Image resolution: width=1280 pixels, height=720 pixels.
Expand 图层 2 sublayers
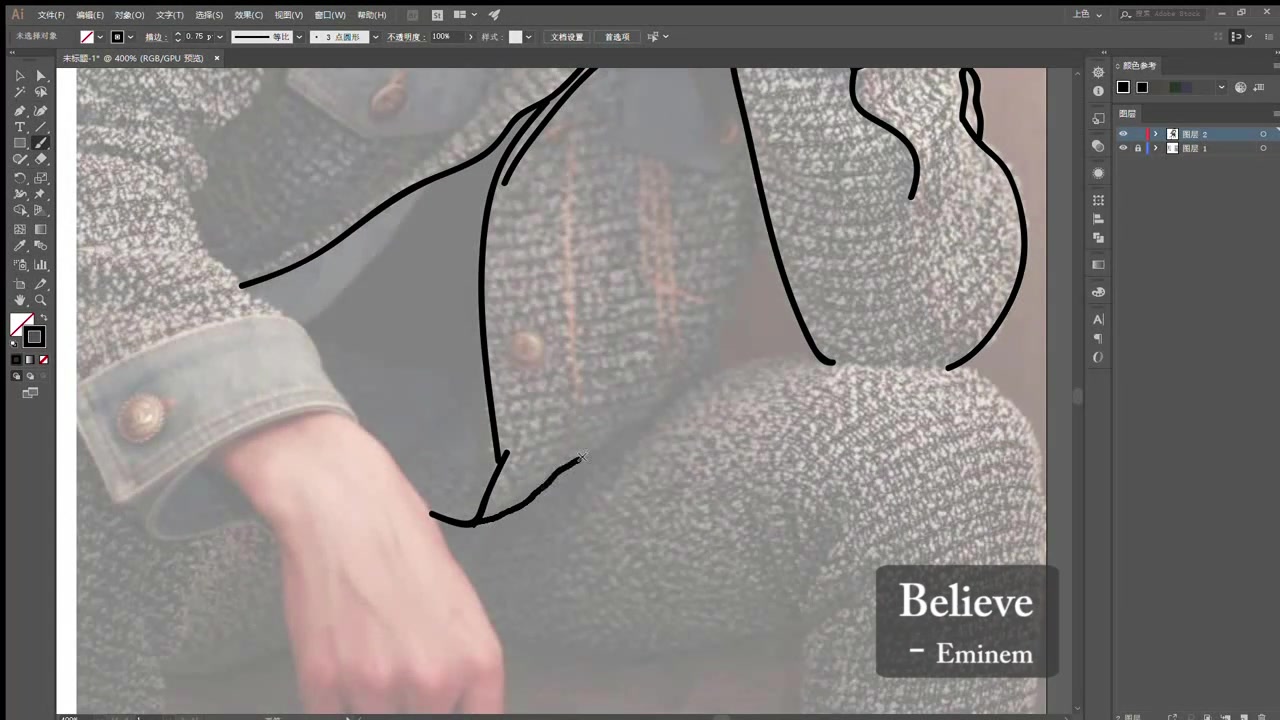pos(1156,134)
